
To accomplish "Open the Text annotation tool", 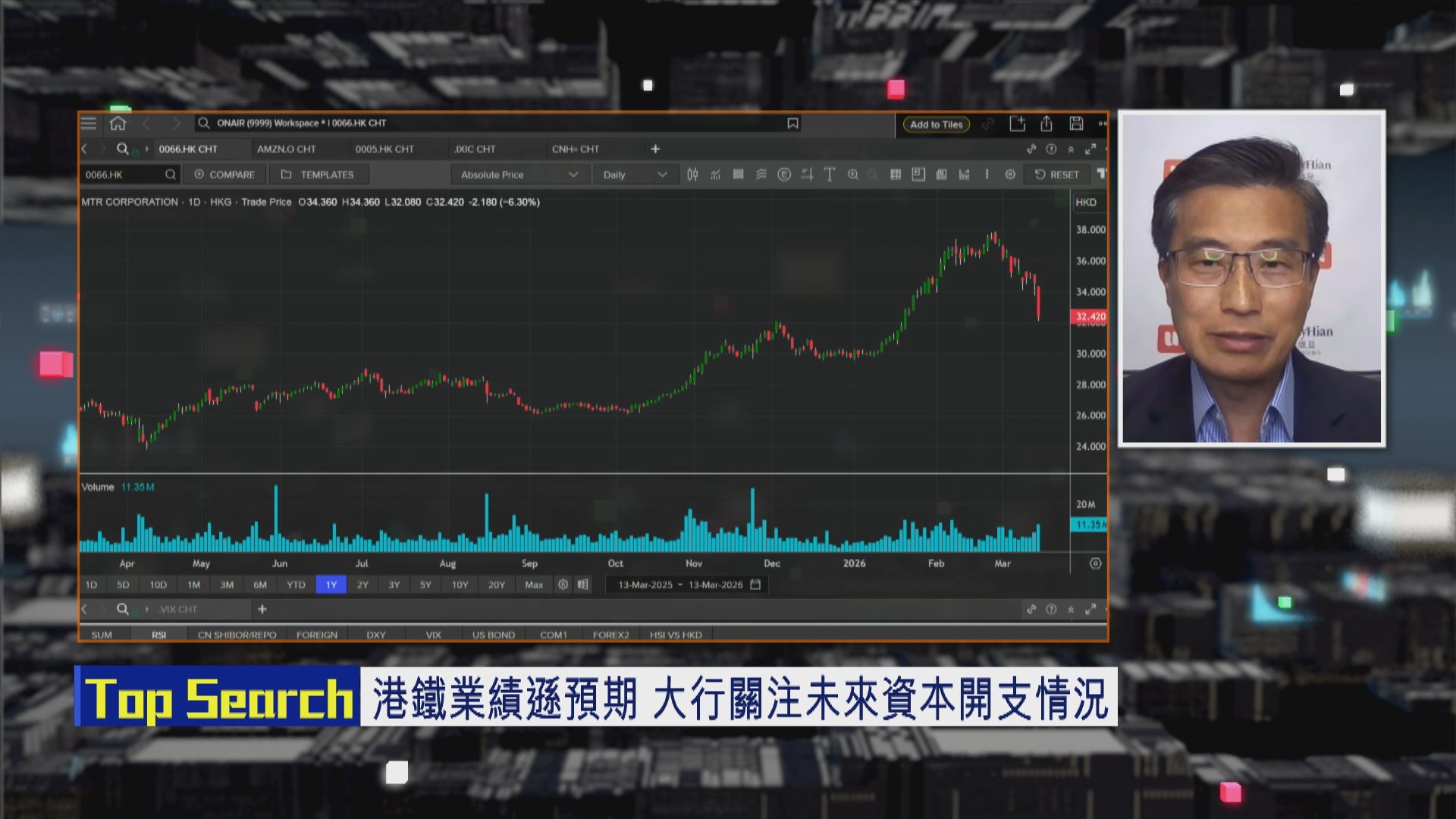I will pyautogui.click(x=830, y=174).
